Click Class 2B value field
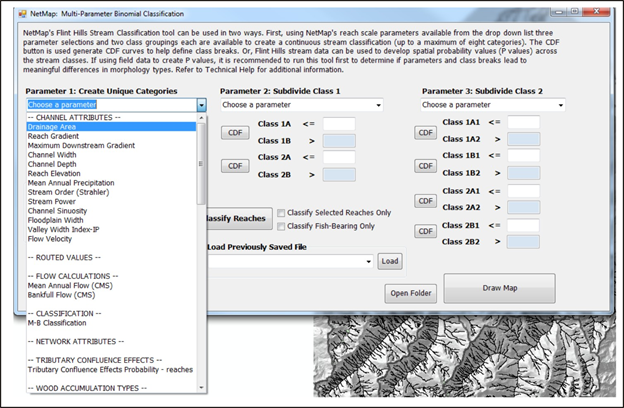The image size is (624, 408). point(339,175)
